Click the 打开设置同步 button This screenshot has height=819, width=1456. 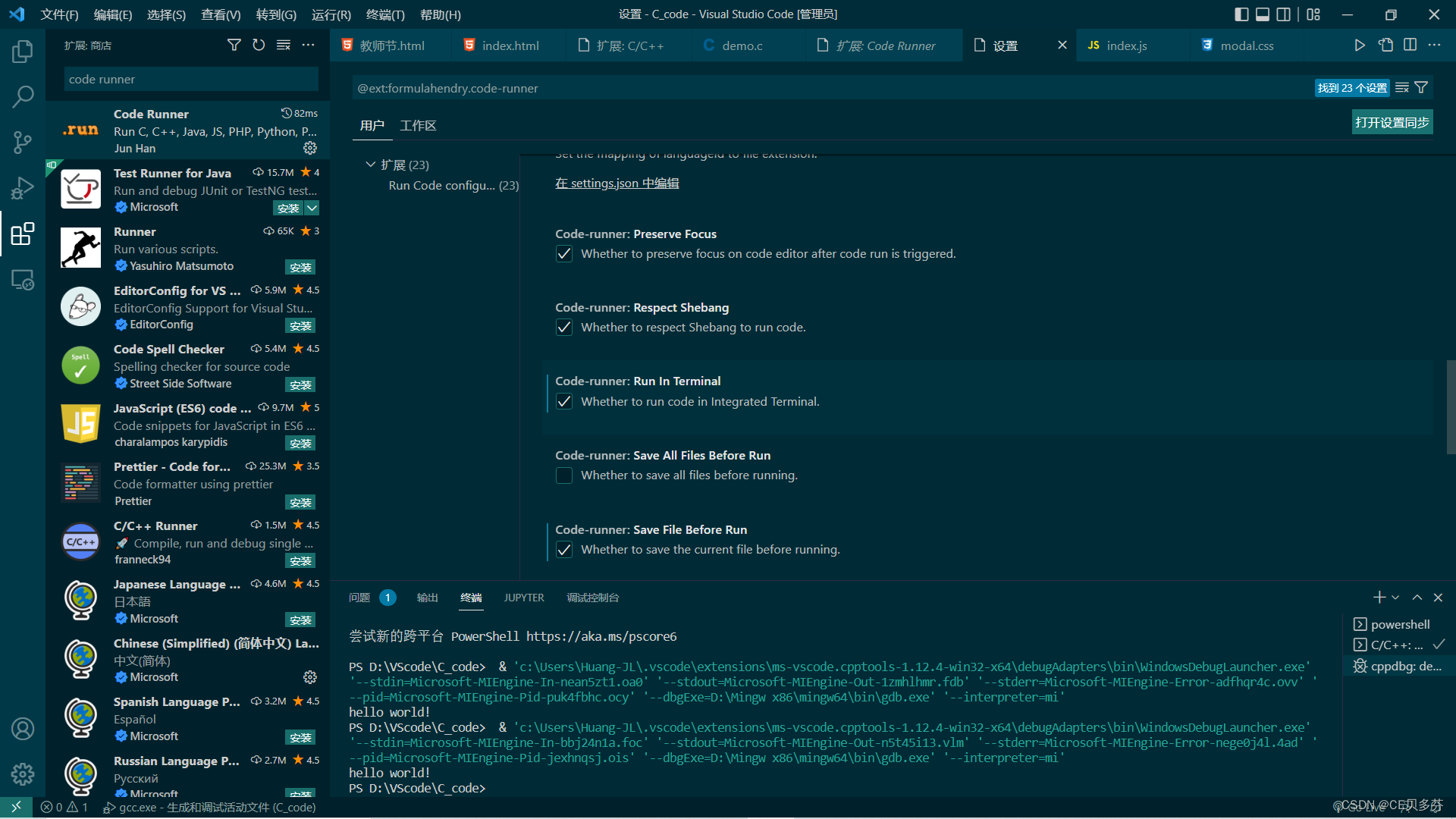click(1392, 123)
